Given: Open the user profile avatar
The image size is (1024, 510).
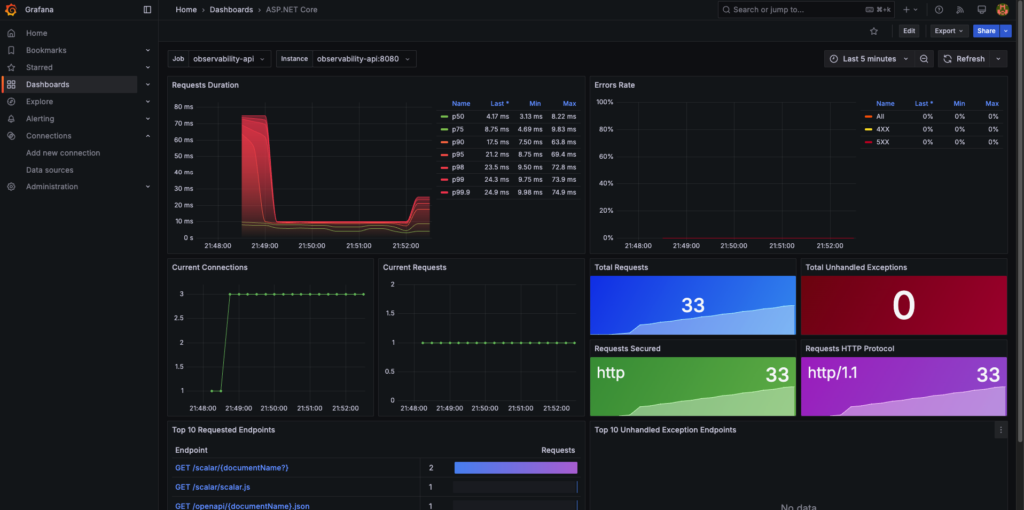Looking at the screenshot, I should [x=1002, y=10].
